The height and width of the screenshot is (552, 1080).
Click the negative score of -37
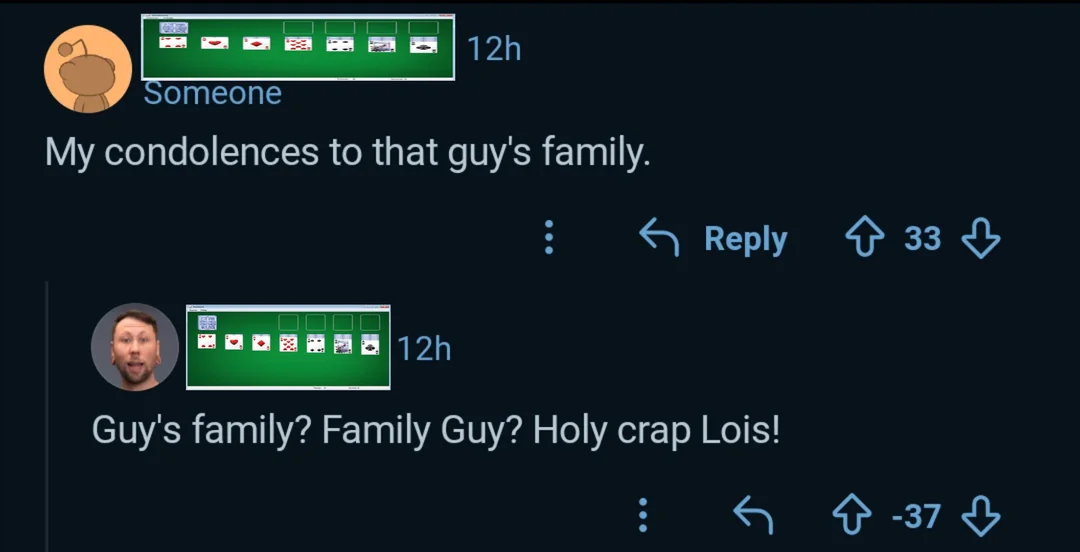coord(915,515)
